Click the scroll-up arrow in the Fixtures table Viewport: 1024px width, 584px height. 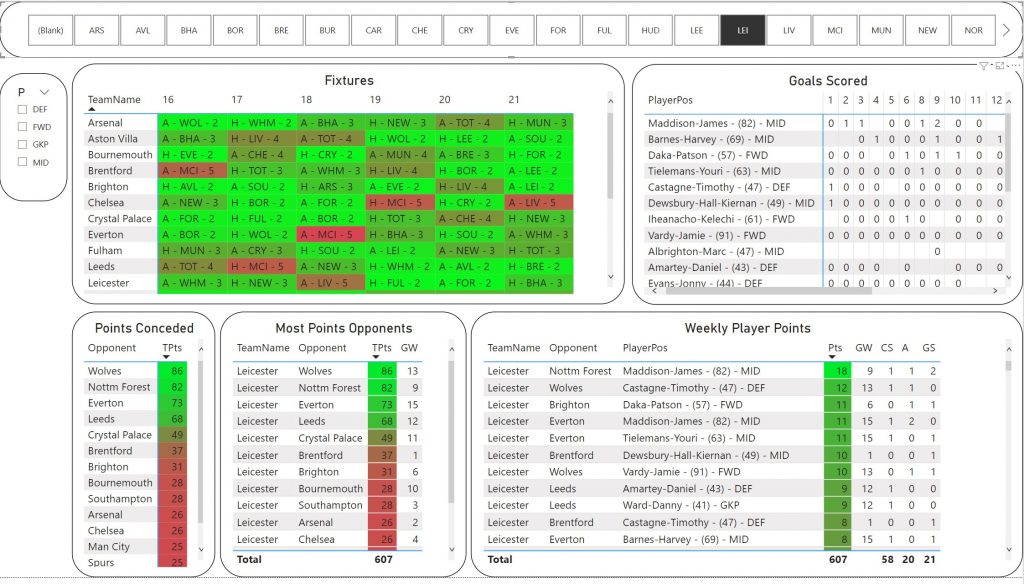[611, 101]
